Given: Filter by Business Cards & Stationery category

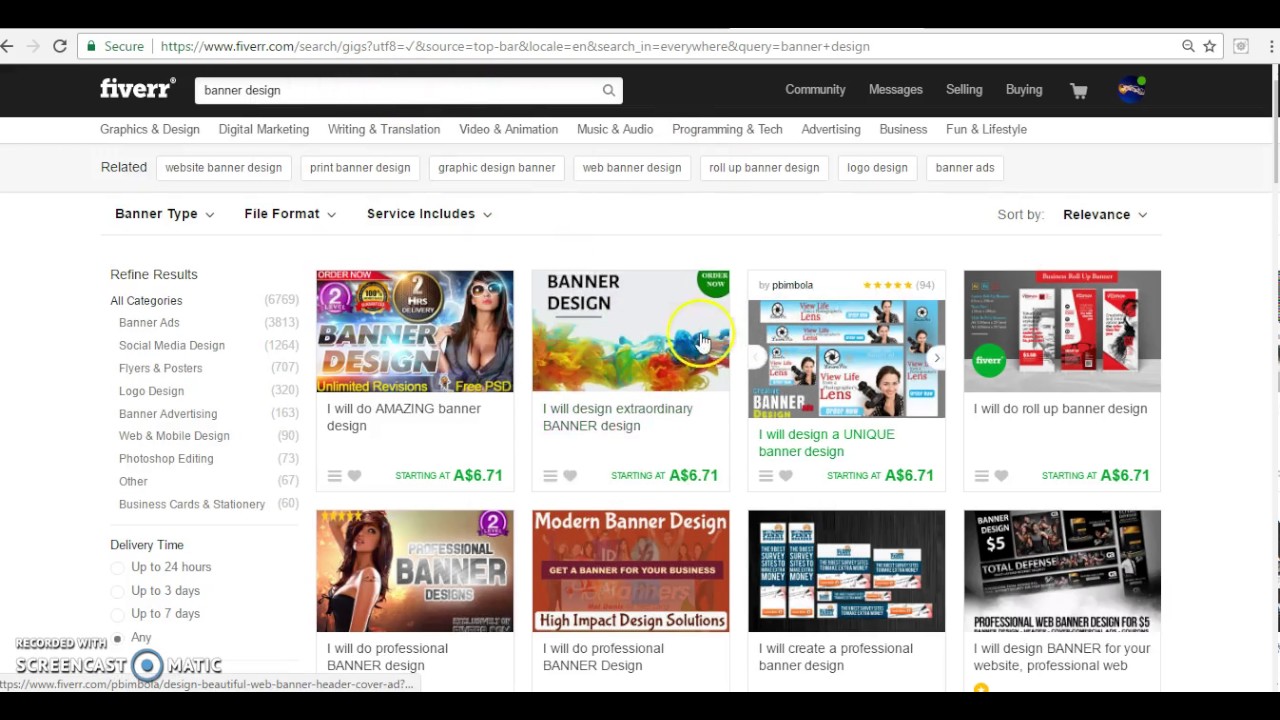Looking at the screenshot, I should 192,505.
